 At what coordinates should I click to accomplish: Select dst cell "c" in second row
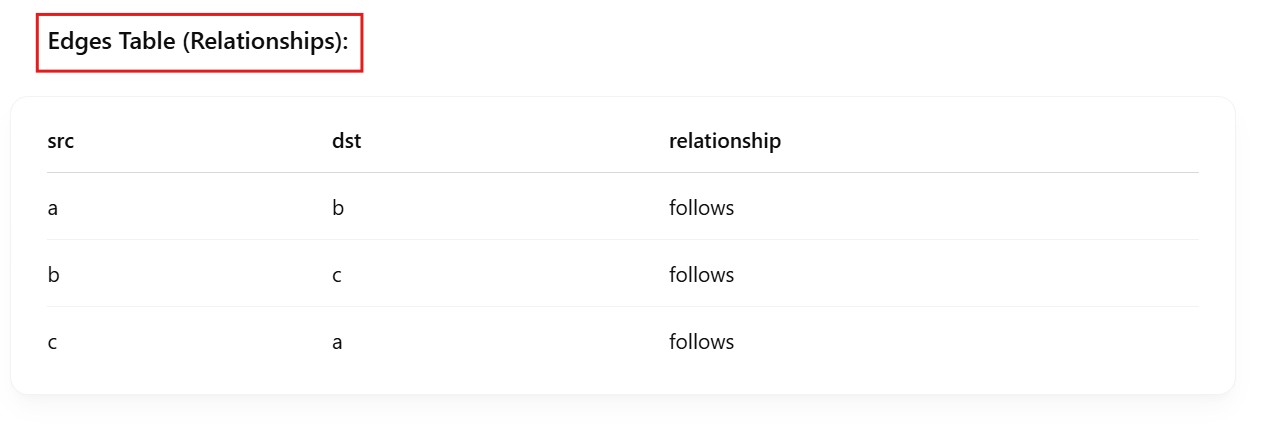coord(337,275)
